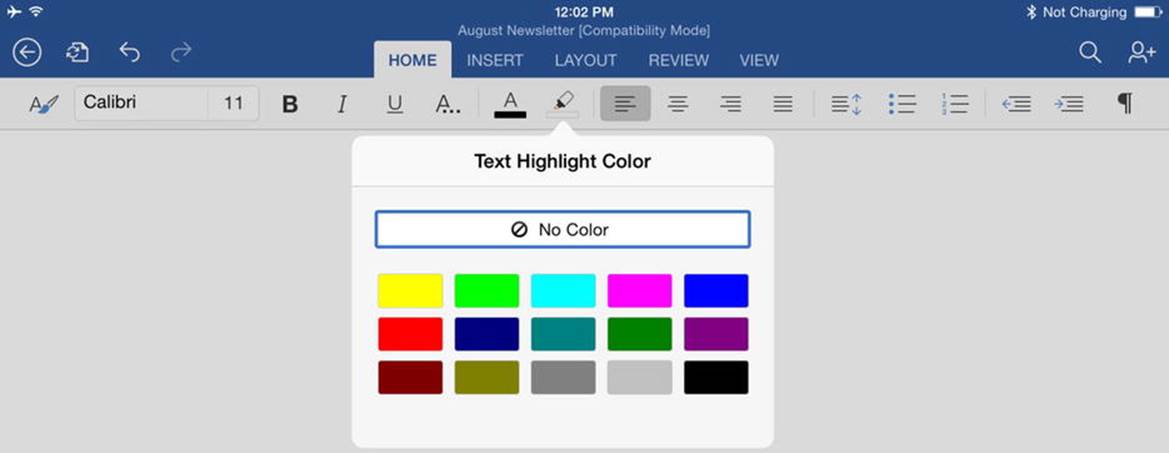1169x453 pixels.
Task: Pick the yellow highlight swatch
Action: click(410, 291)
